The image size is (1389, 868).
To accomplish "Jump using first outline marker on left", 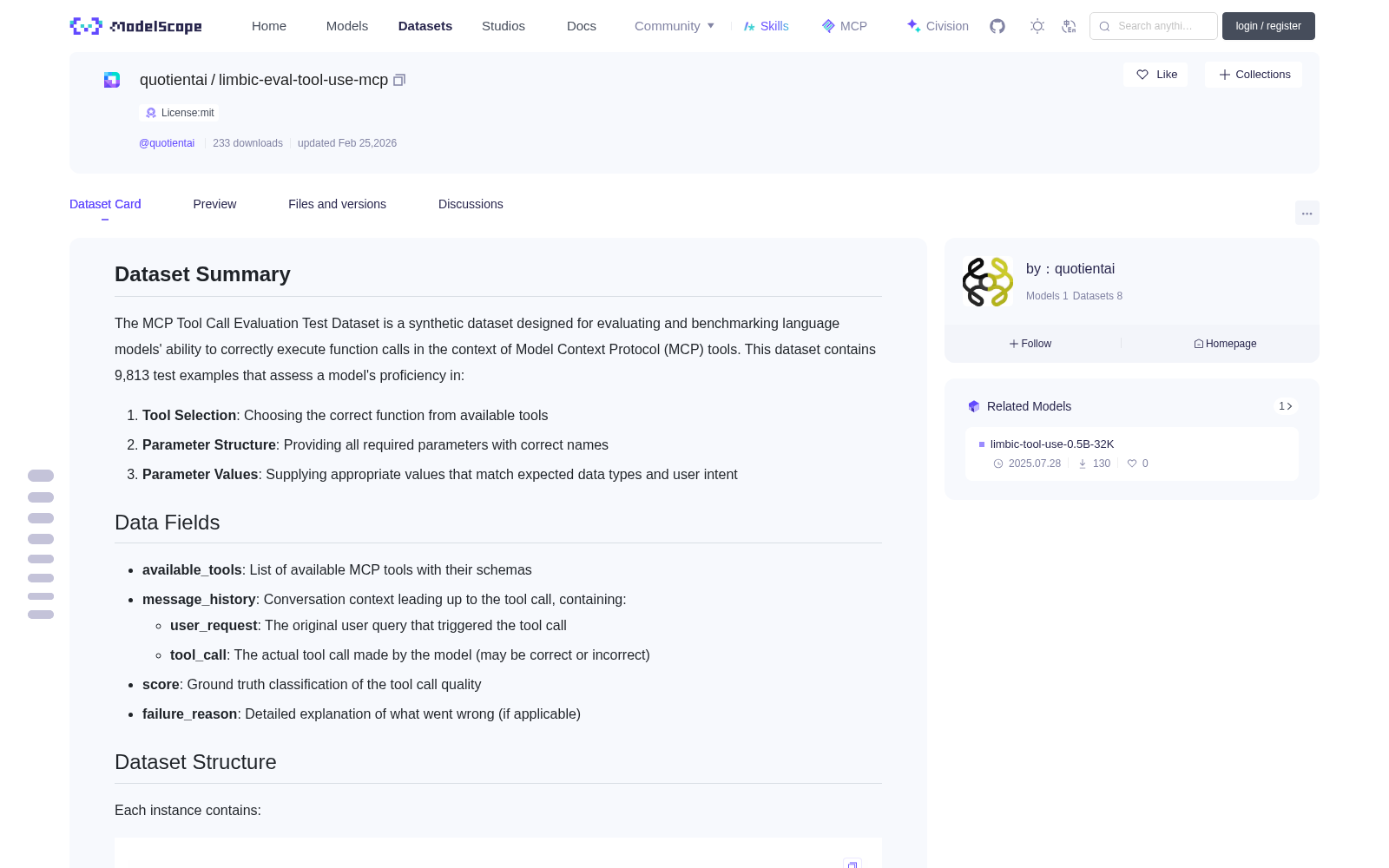I will tap(41, 476).
